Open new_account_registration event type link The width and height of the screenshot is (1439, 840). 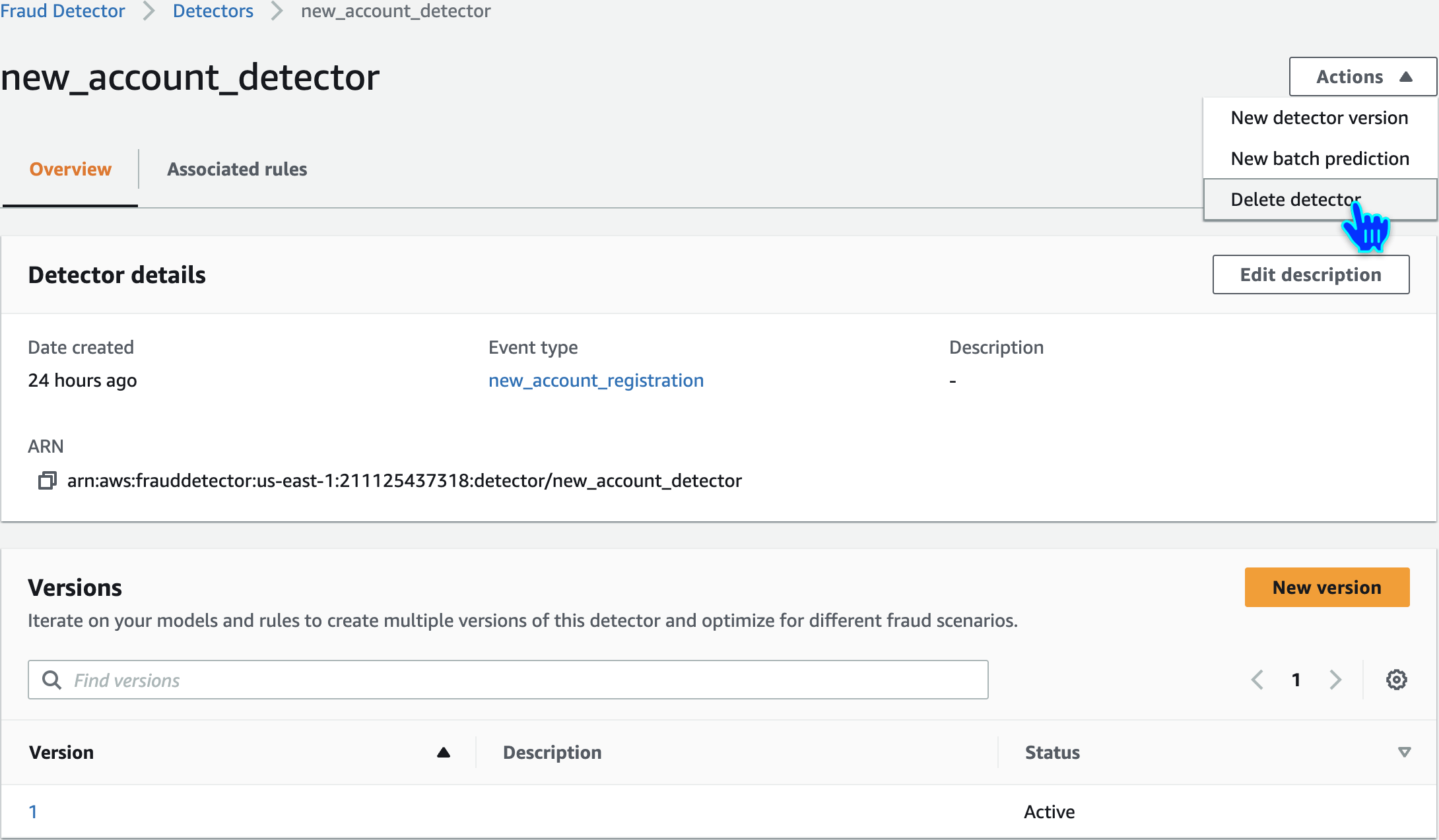596,380
